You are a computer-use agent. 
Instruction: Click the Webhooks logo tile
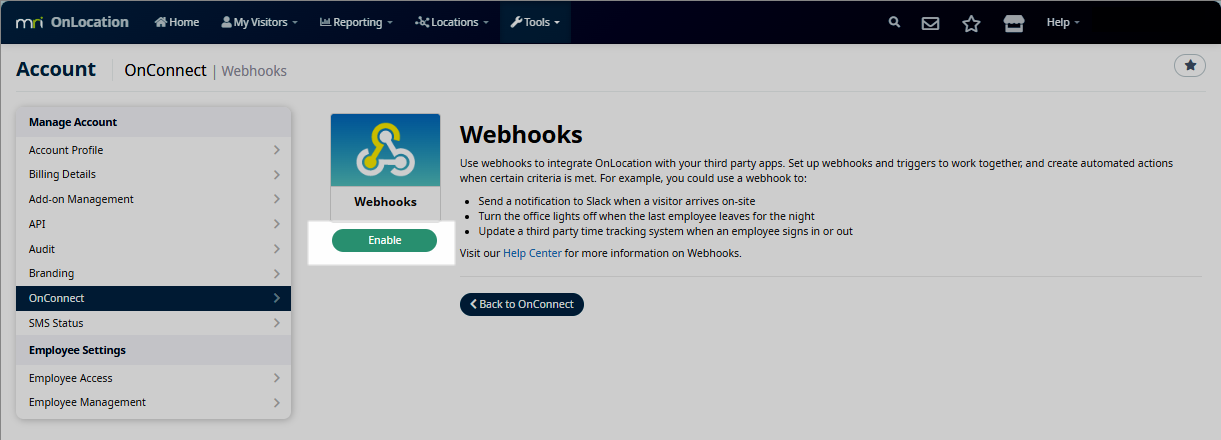385,150
